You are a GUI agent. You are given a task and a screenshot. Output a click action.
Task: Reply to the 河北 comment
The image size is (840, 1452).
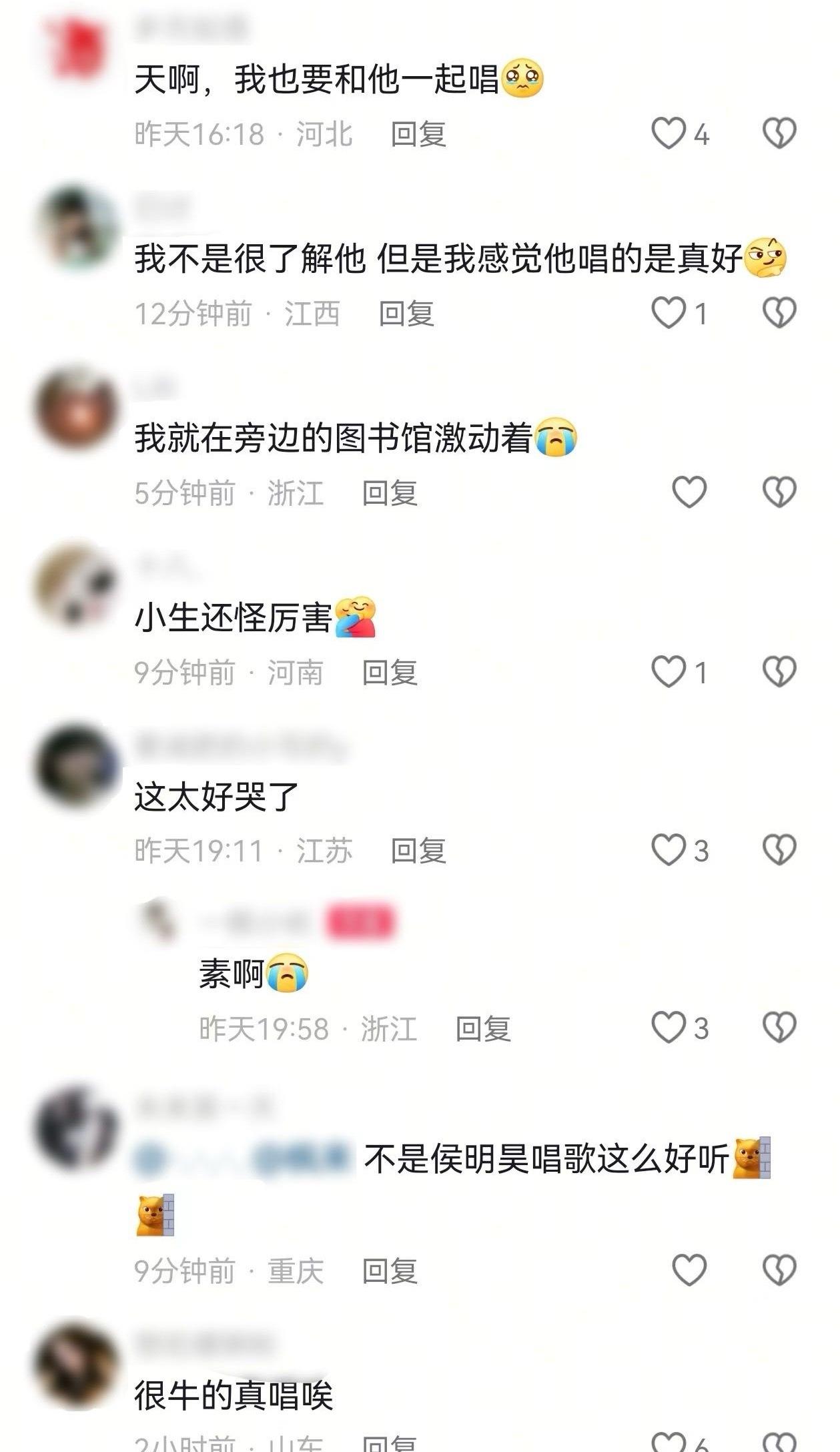point(418,134)
